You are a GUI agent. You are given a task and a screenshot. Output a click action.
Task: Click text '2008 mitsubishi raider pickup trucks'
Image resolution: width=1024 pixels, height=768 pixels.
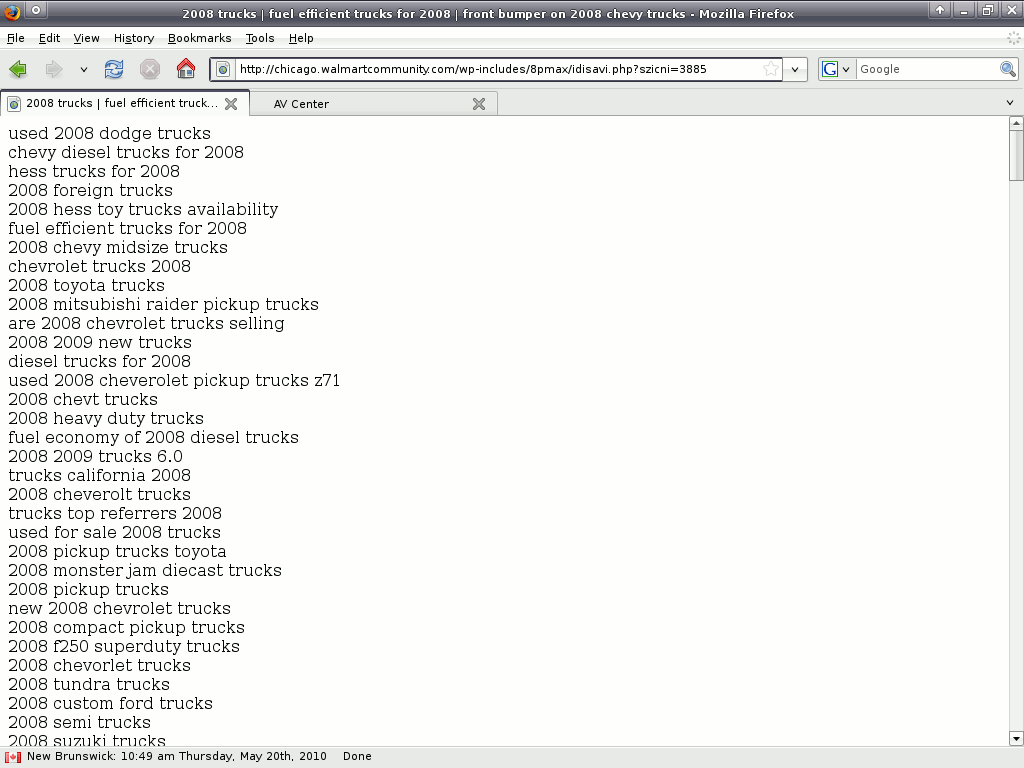(x=163, y=304)
